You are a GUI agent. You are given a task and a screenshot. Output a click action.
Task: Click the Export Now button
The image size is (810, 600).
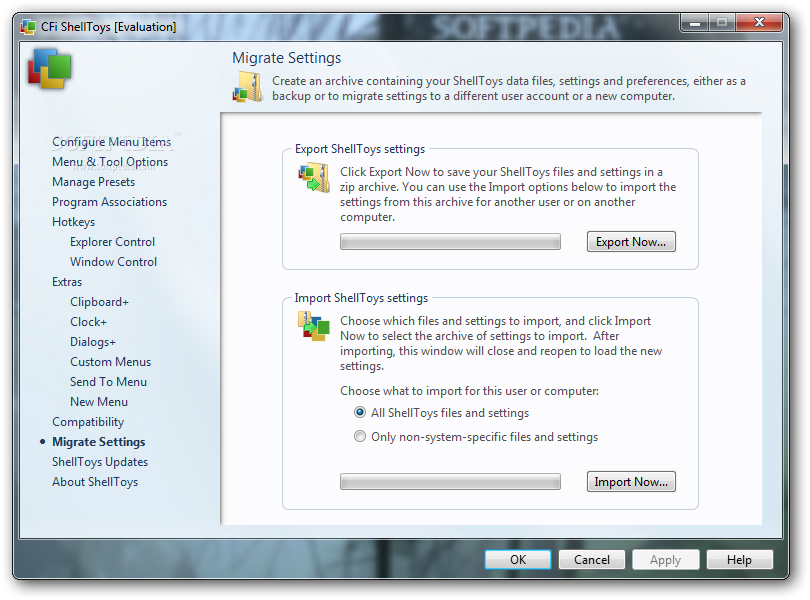(631, 242)
